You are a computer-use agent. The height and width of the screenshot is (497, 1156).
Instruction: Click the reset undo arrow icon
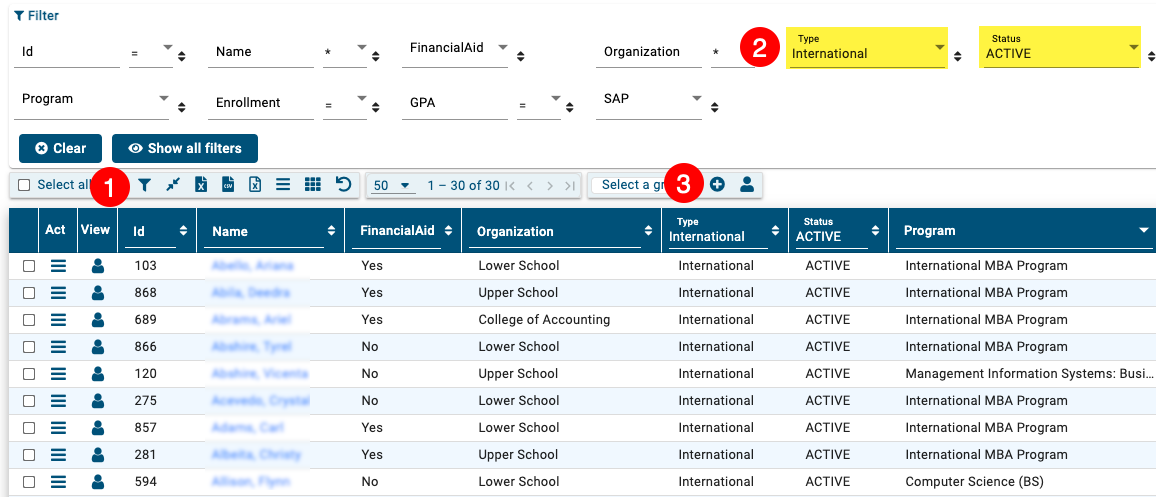pos(343,185)
